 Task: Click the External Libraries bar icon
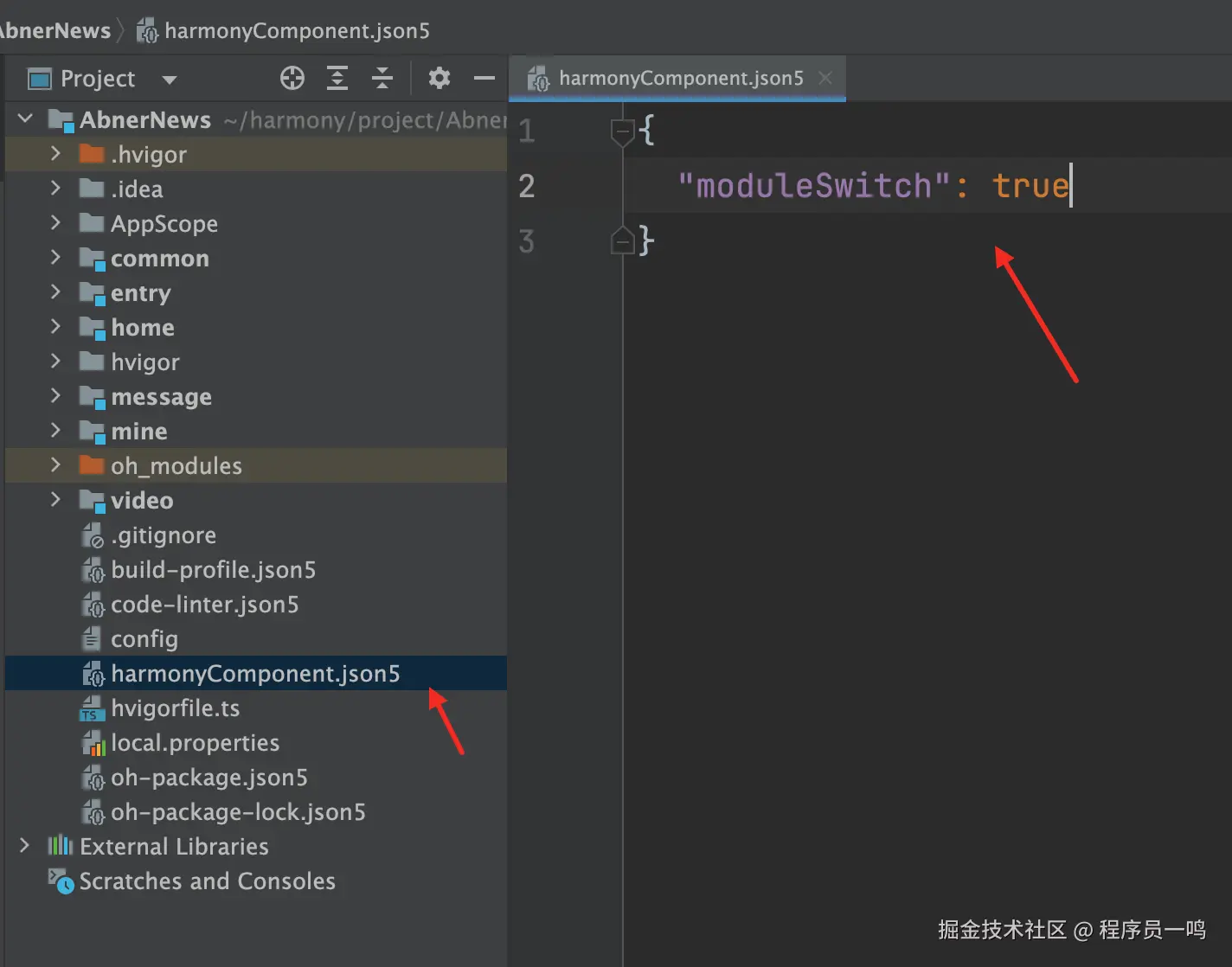point(60,845)
